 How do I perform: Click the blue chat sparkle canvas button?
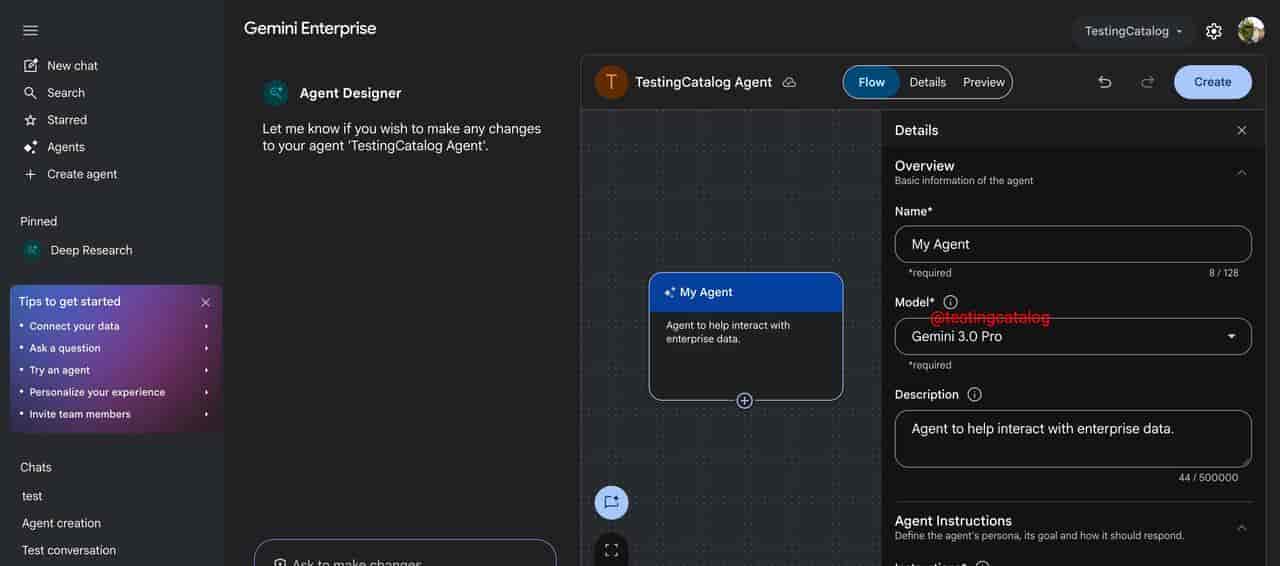click(611, 502)
